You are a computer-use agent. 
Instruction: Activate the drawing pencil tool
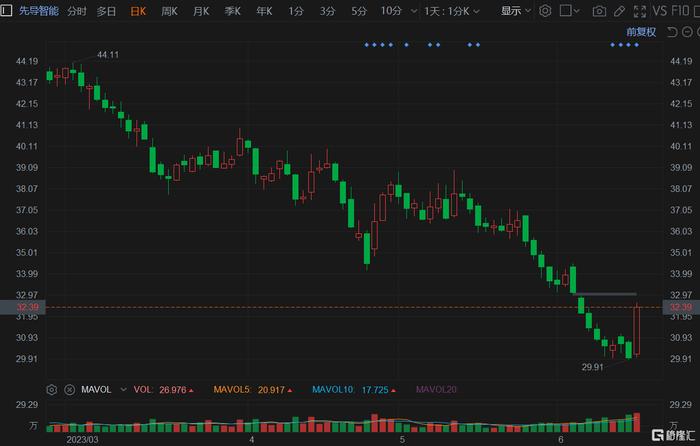pos(619,11)
